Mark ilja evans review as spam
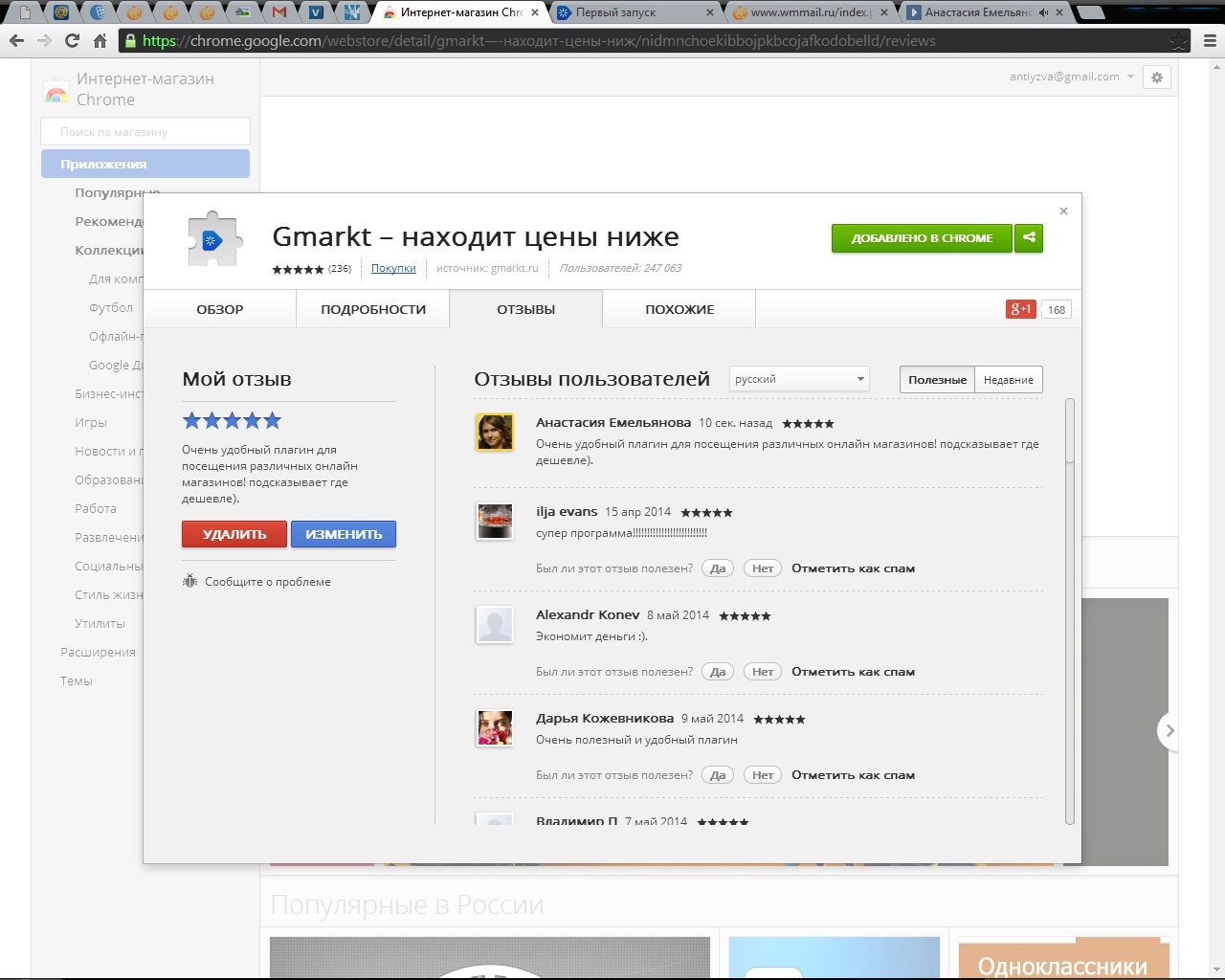The image size is (1225, 980). tap(853, 568)
